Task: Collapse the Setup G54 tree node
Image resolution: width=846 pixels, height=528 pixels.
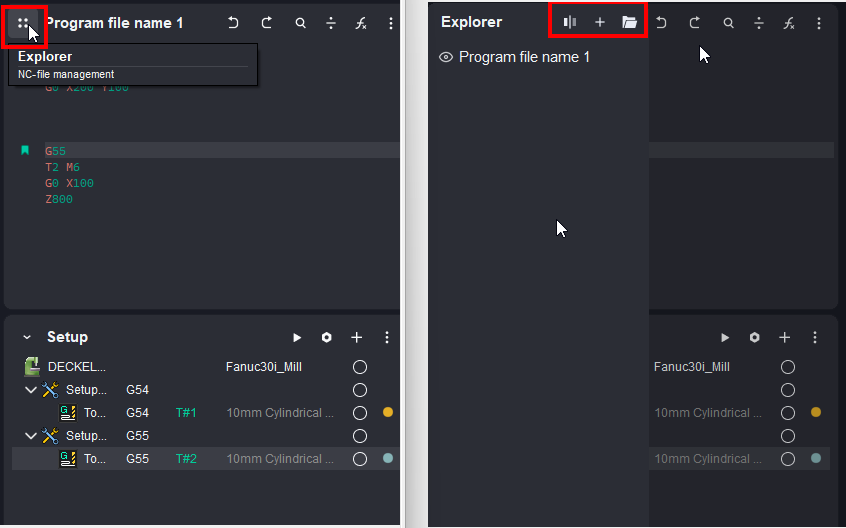Action: 31,390
